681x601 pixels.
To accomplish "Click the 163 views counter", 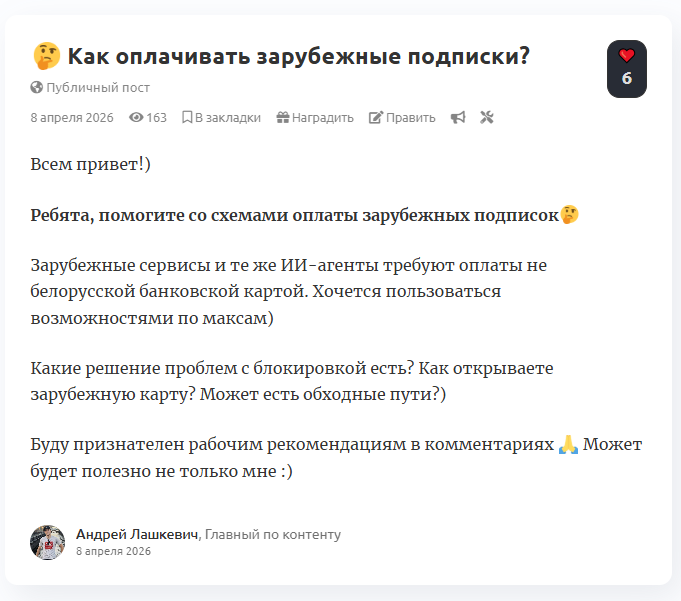I will coord(156,118).
